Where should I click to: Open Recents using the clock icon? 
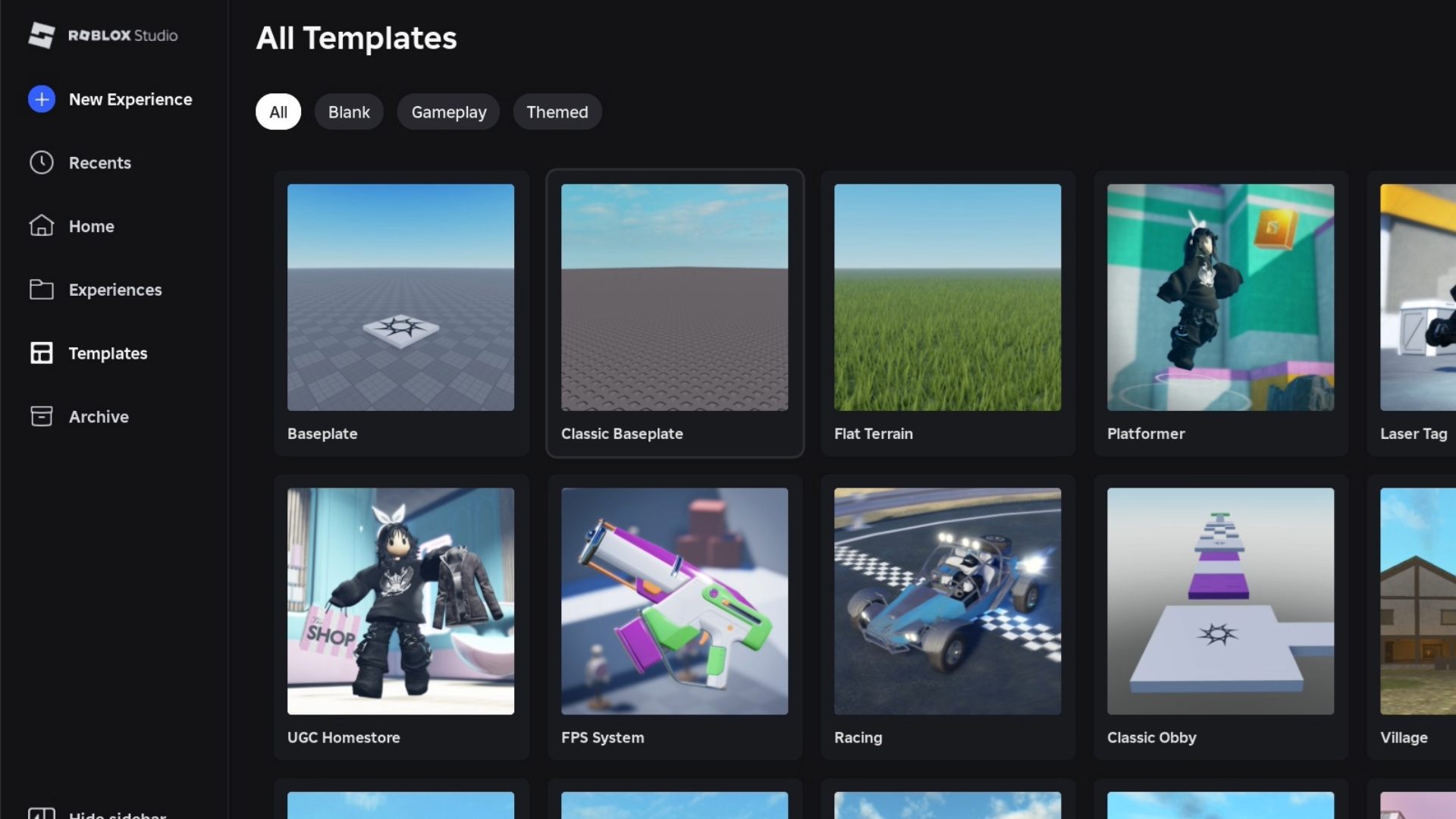pos(42,162)
